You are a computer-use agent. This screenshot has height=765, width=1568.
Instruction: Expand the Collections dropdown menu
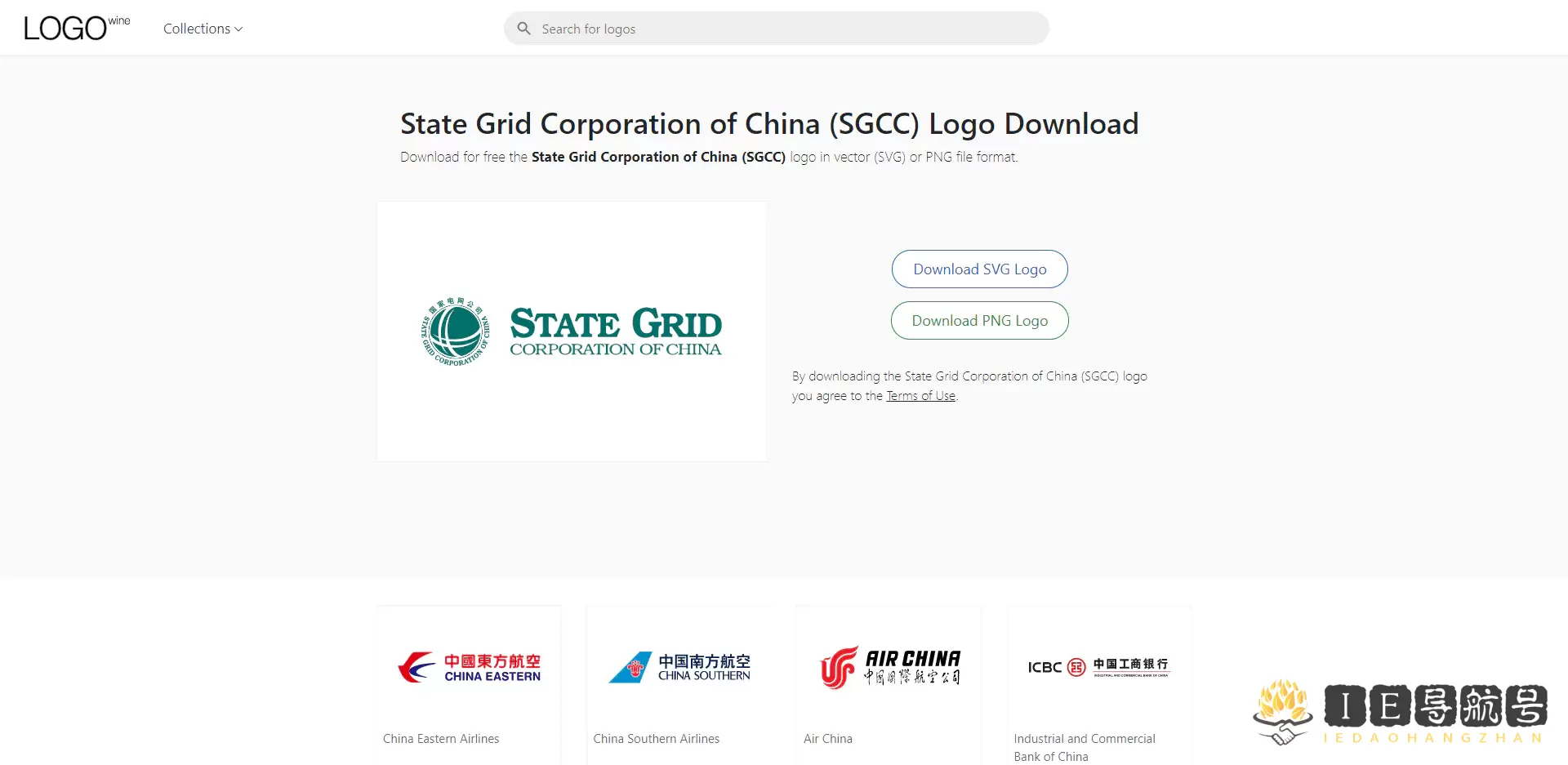pos(197,29)
